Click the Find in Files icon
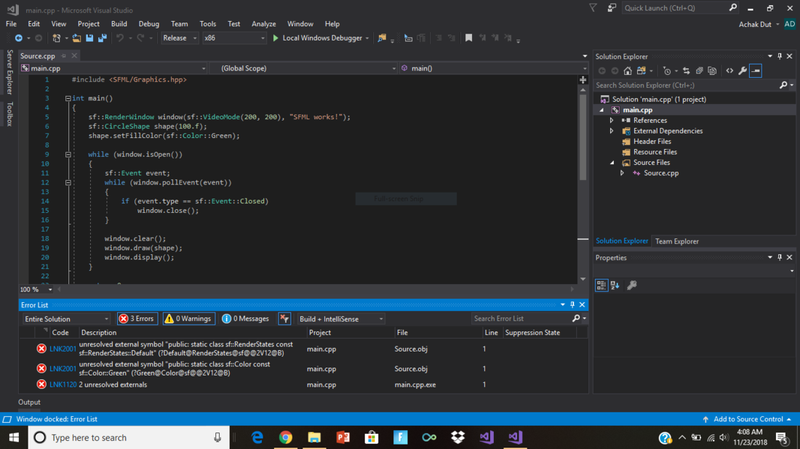This screenshot has height=449, width=800. click(382, 38)
